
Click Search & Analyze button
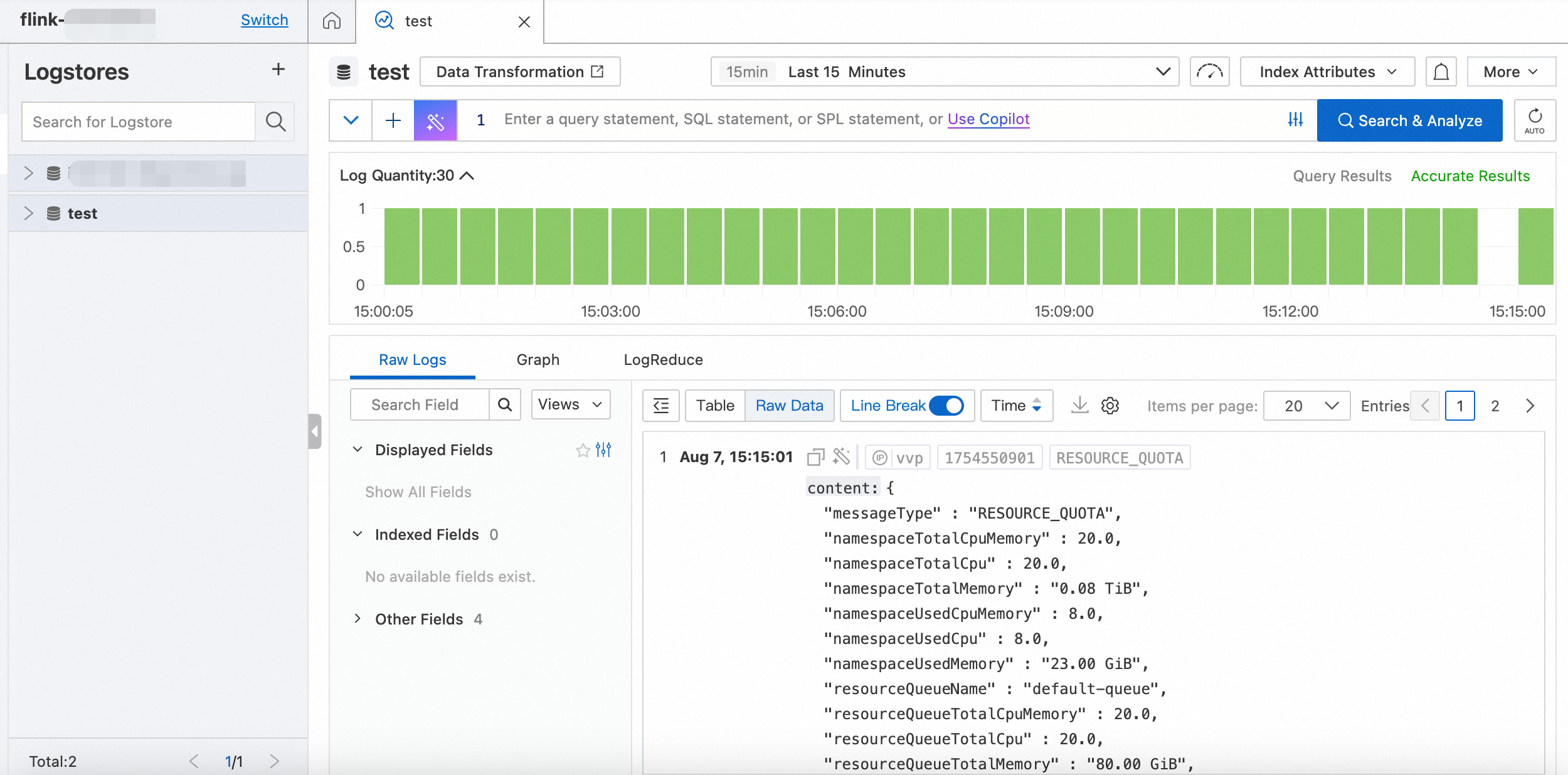click(x=1409, y=120)
